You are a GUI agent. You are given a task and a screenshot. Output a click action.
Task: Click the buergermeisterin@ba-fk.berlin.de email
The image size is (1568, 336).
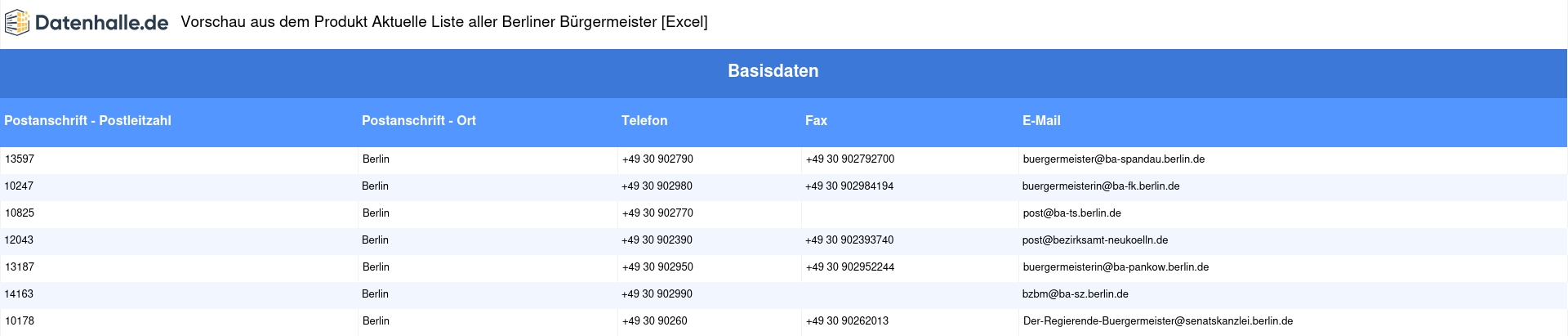(1101, 186)
